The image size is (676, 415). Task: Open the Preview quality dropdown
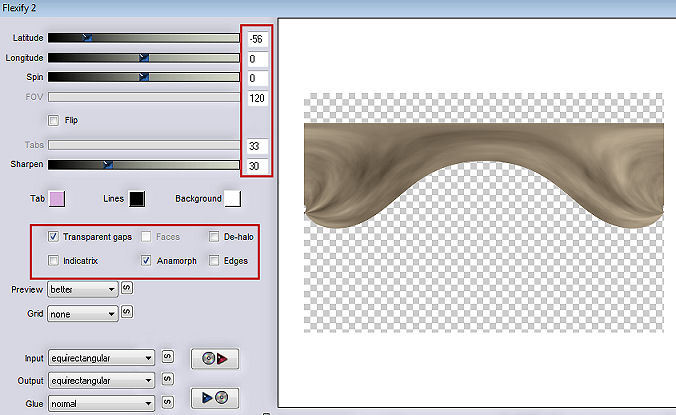(x=82, y=290)
